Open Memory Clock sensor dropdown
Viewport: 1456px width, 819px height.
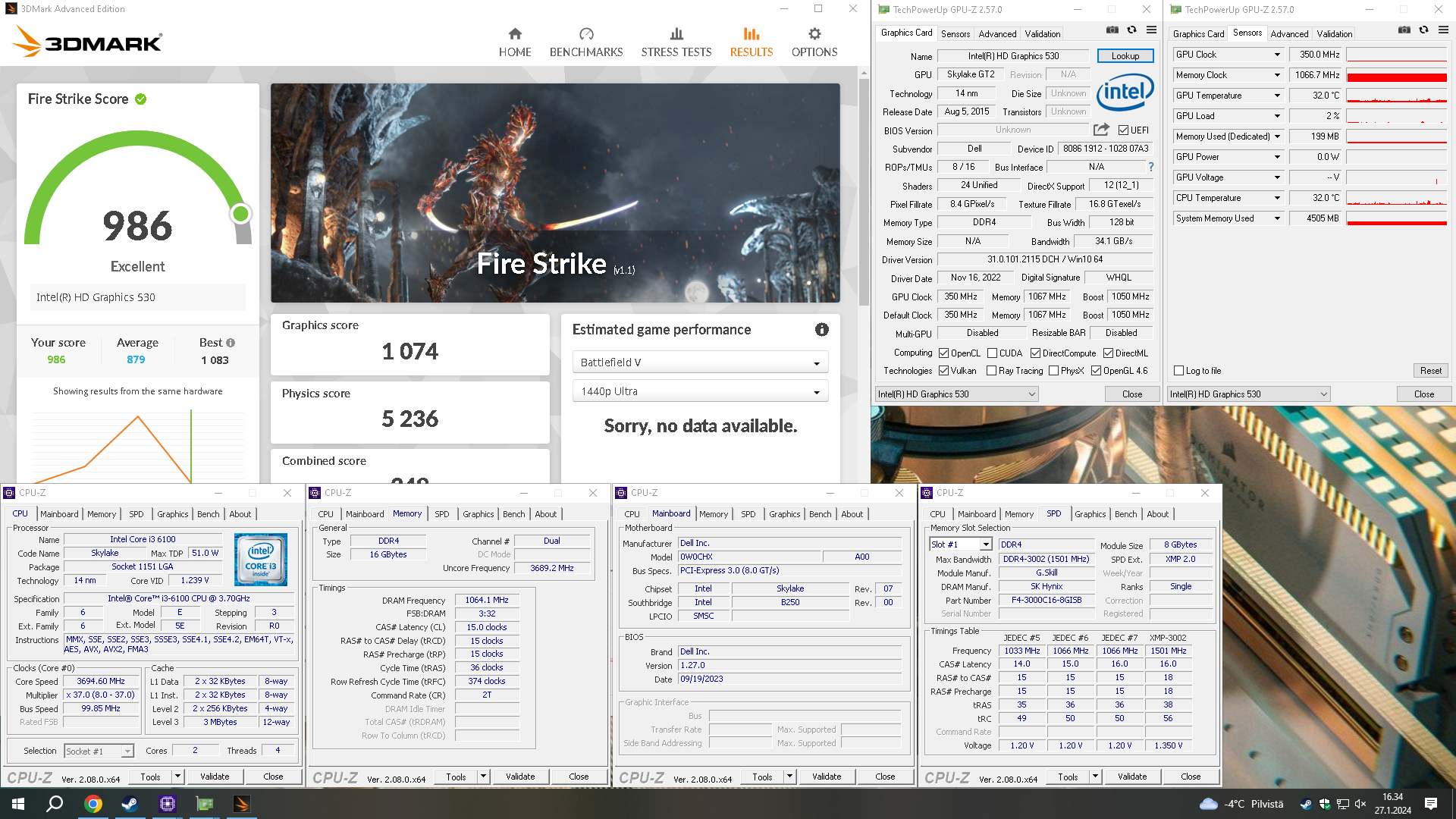point(1277,75)
